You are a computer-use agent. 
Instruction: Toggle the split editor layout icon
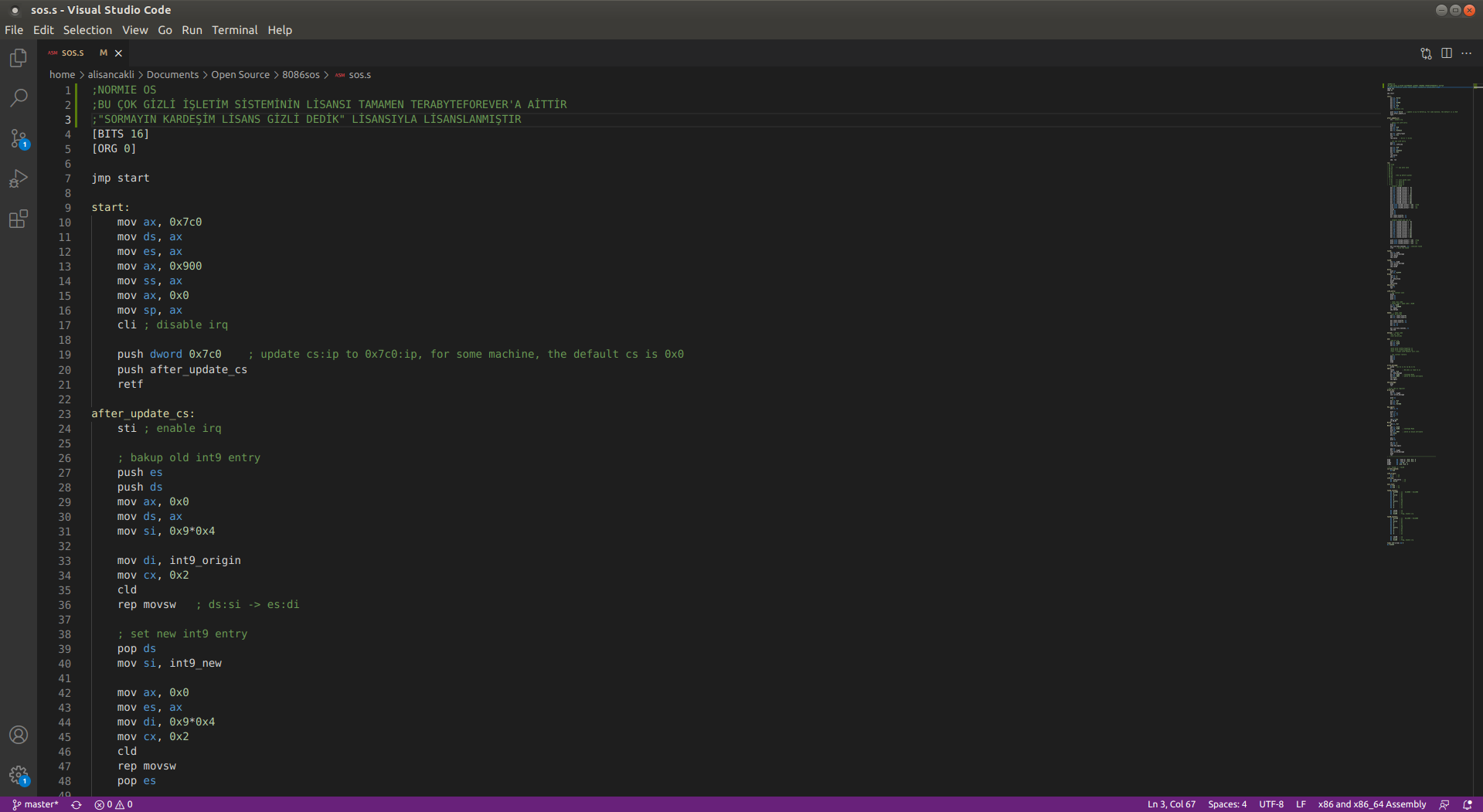pyautogui.click(x=1447, y=53)
